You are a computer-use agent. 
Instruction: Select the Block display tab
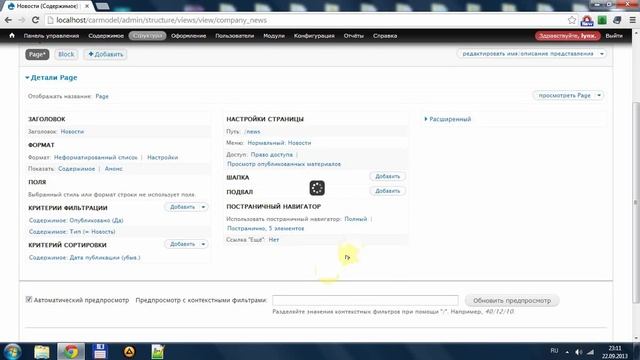tap(66, 54)
